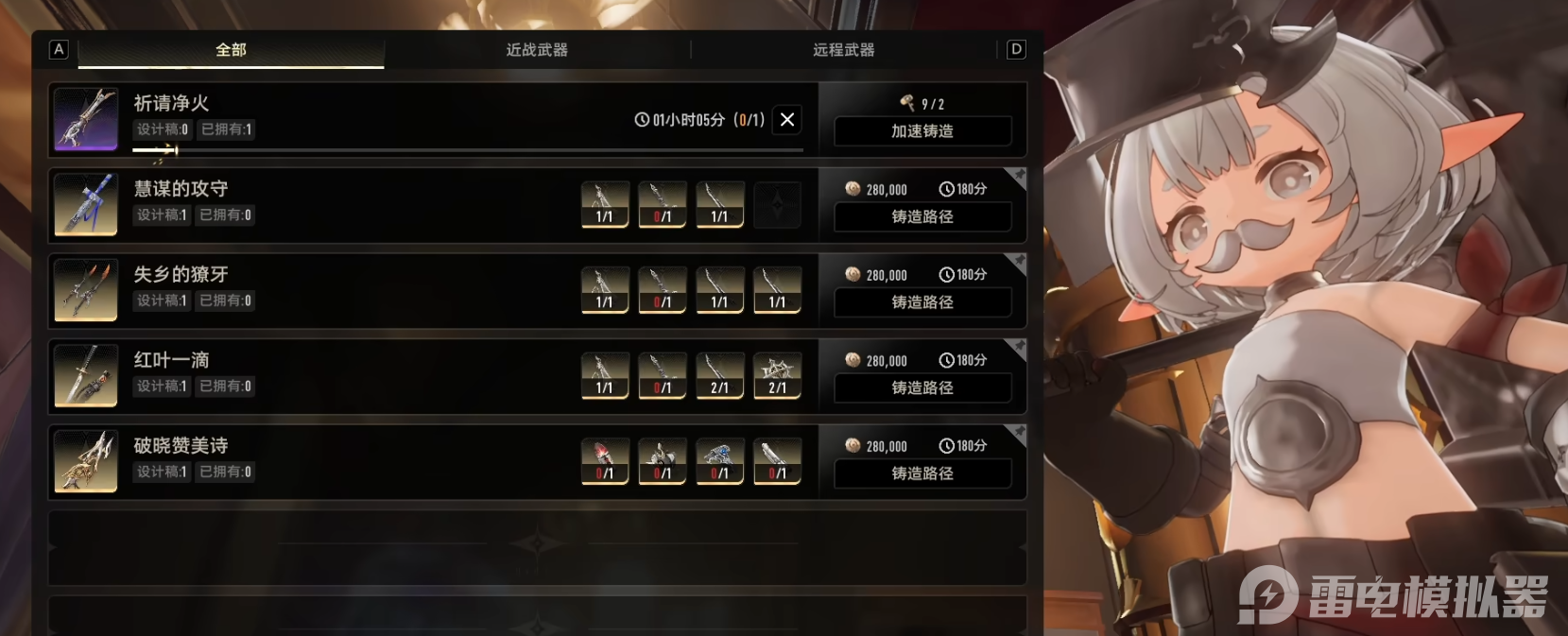Image resolution: width=1568 pixels, height=636 pixels.
Task: Click 祈请净火 weapon thumbnail icon
Action: (x=86, y=120)
